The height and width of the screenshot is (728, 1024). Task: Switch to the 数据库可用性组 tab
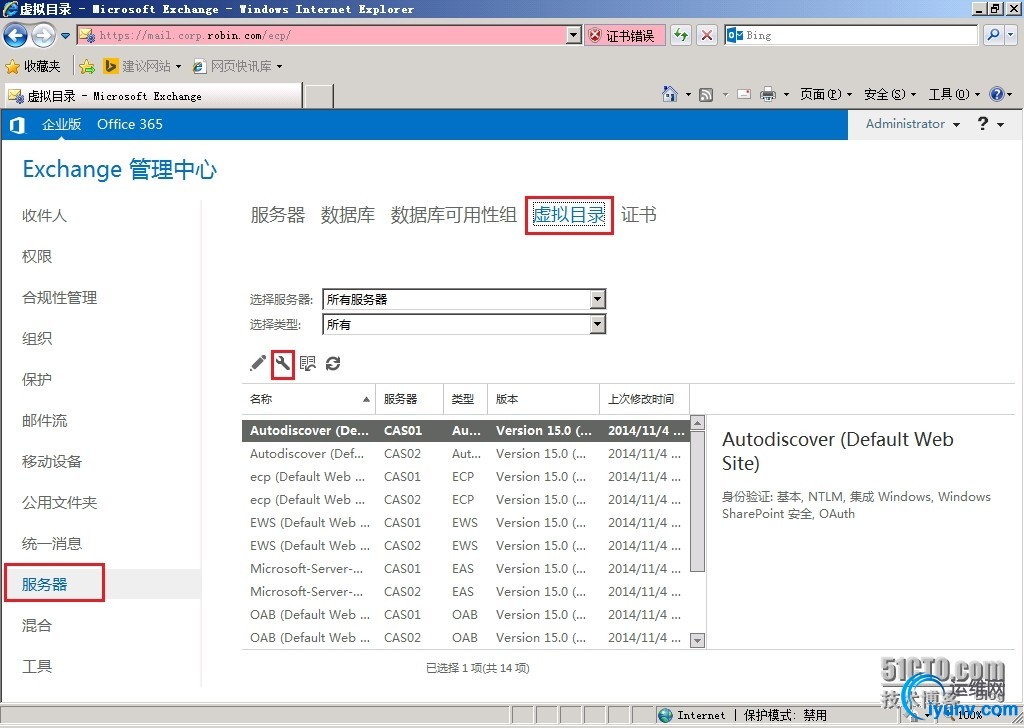point(453,215)
